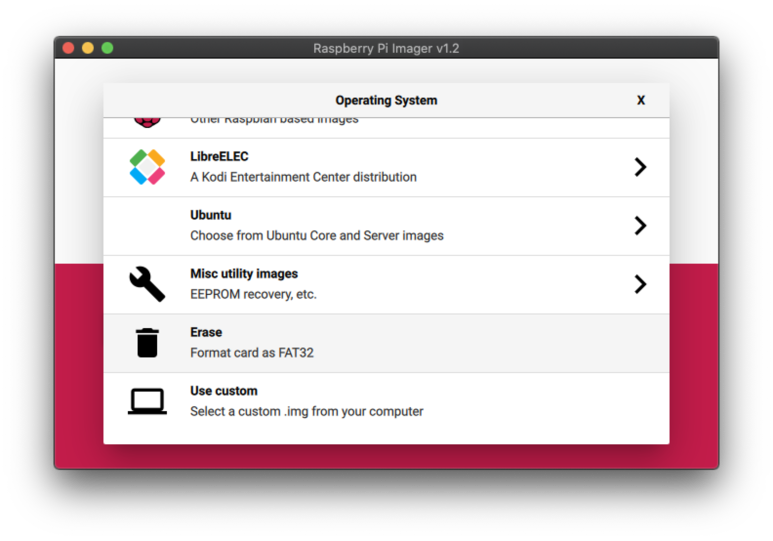Viewport: 773px width, 541px height.
Task: Click the Operating System dialog heading
Action: click(x=386, y=101)
